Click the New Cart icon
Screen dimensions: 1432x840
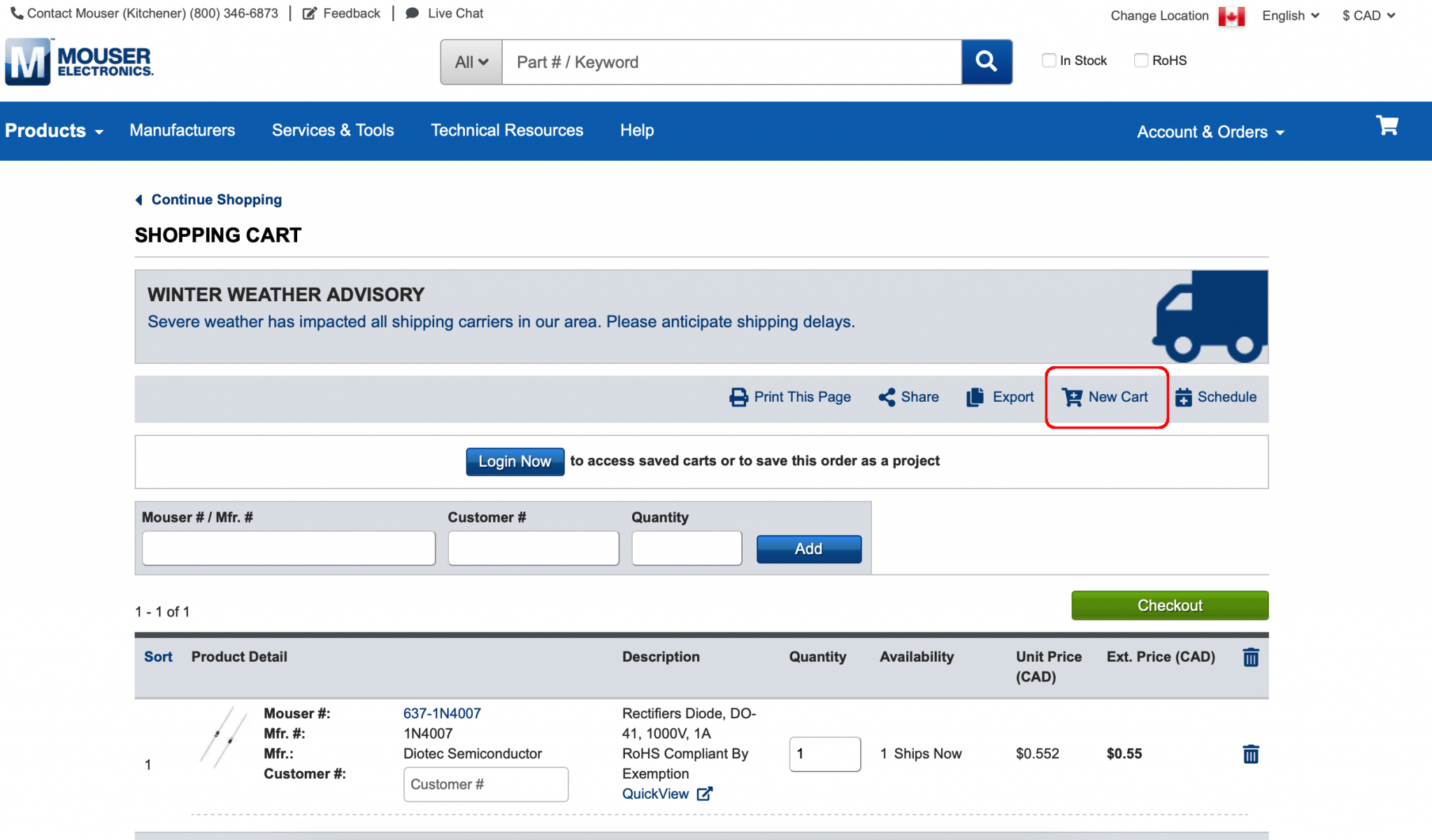click(x=1072, y=397)
